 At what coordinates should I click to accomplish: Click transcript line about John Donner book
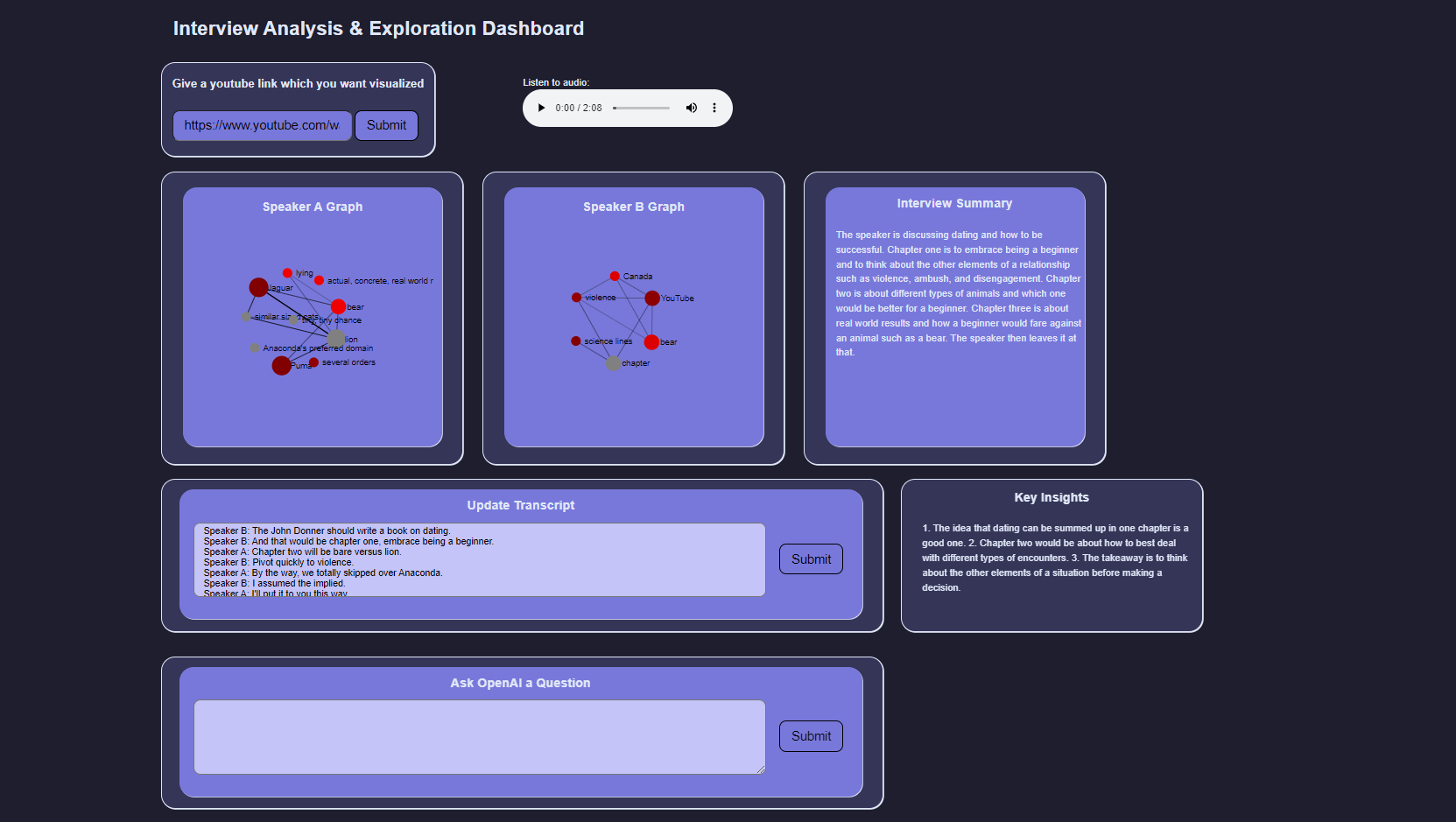click(x=327, y=530)
